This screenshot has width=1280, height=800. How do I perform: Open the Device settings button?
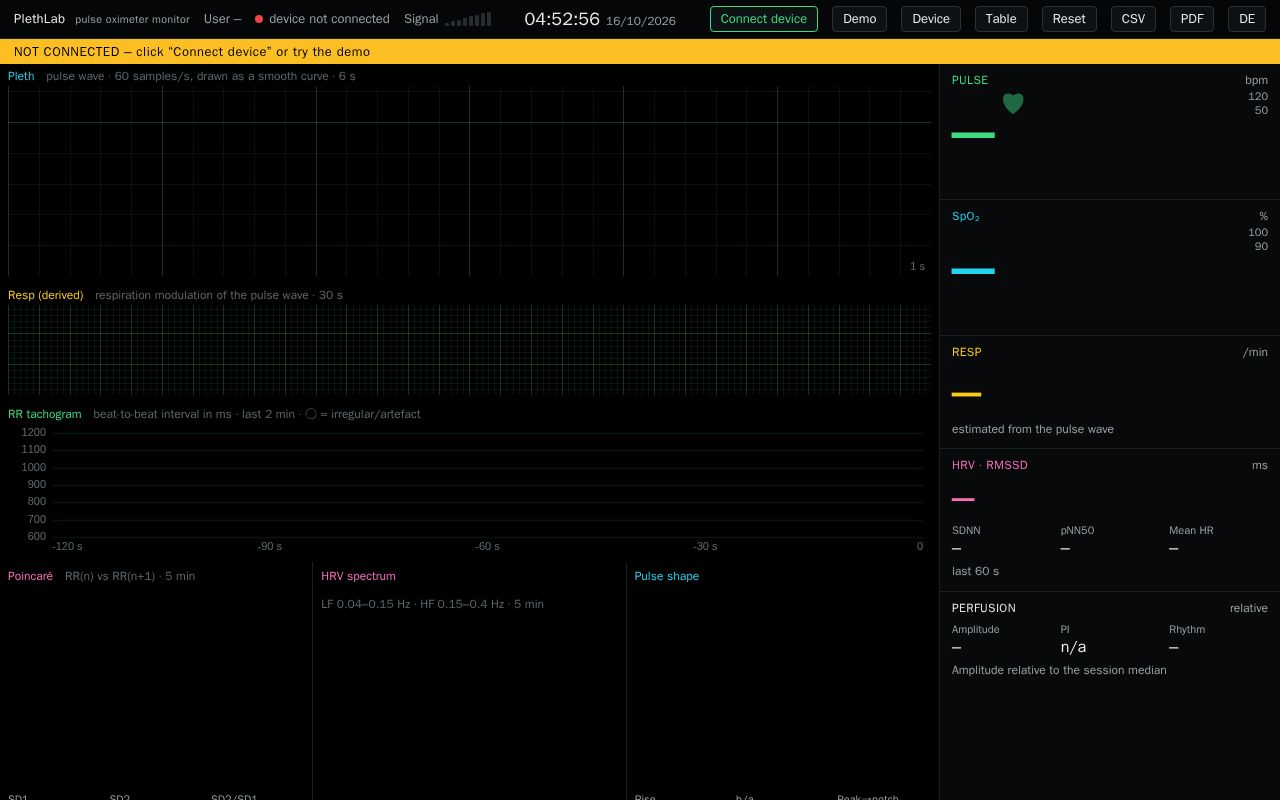931,19
